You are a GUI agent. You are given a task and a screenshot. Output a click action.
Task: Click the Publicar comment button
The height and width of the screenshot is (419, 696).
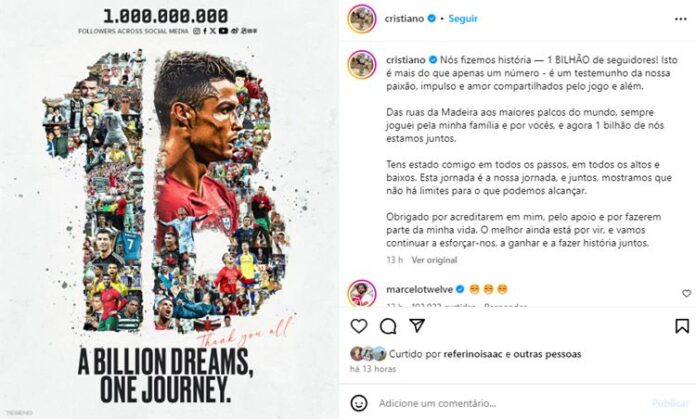(670, 403)
